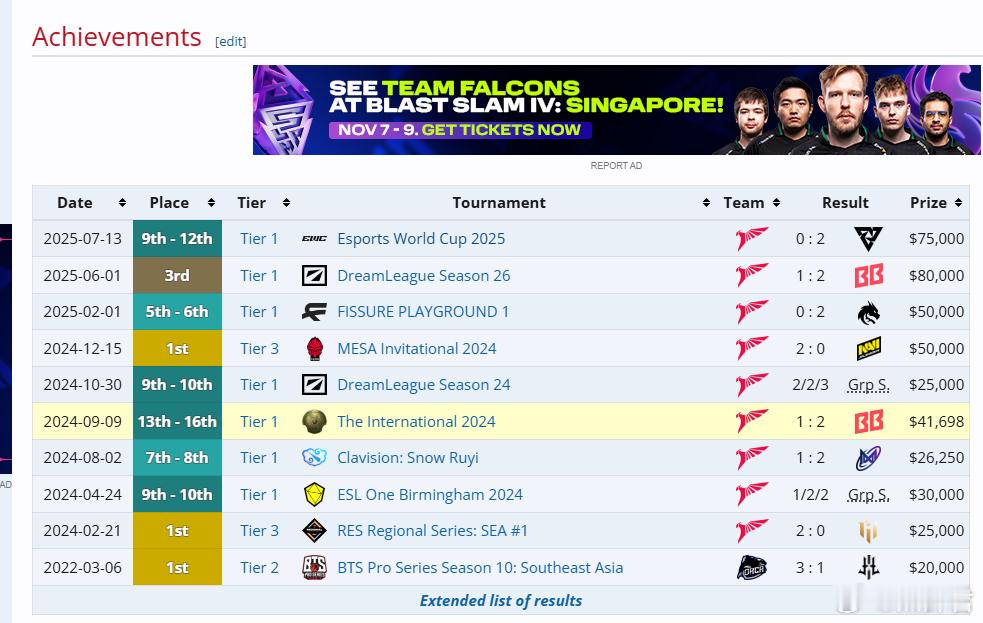Click opponent logo in RES Regional Series row
The width and height of the screenshot is (983, 623).
coord(868,531)
